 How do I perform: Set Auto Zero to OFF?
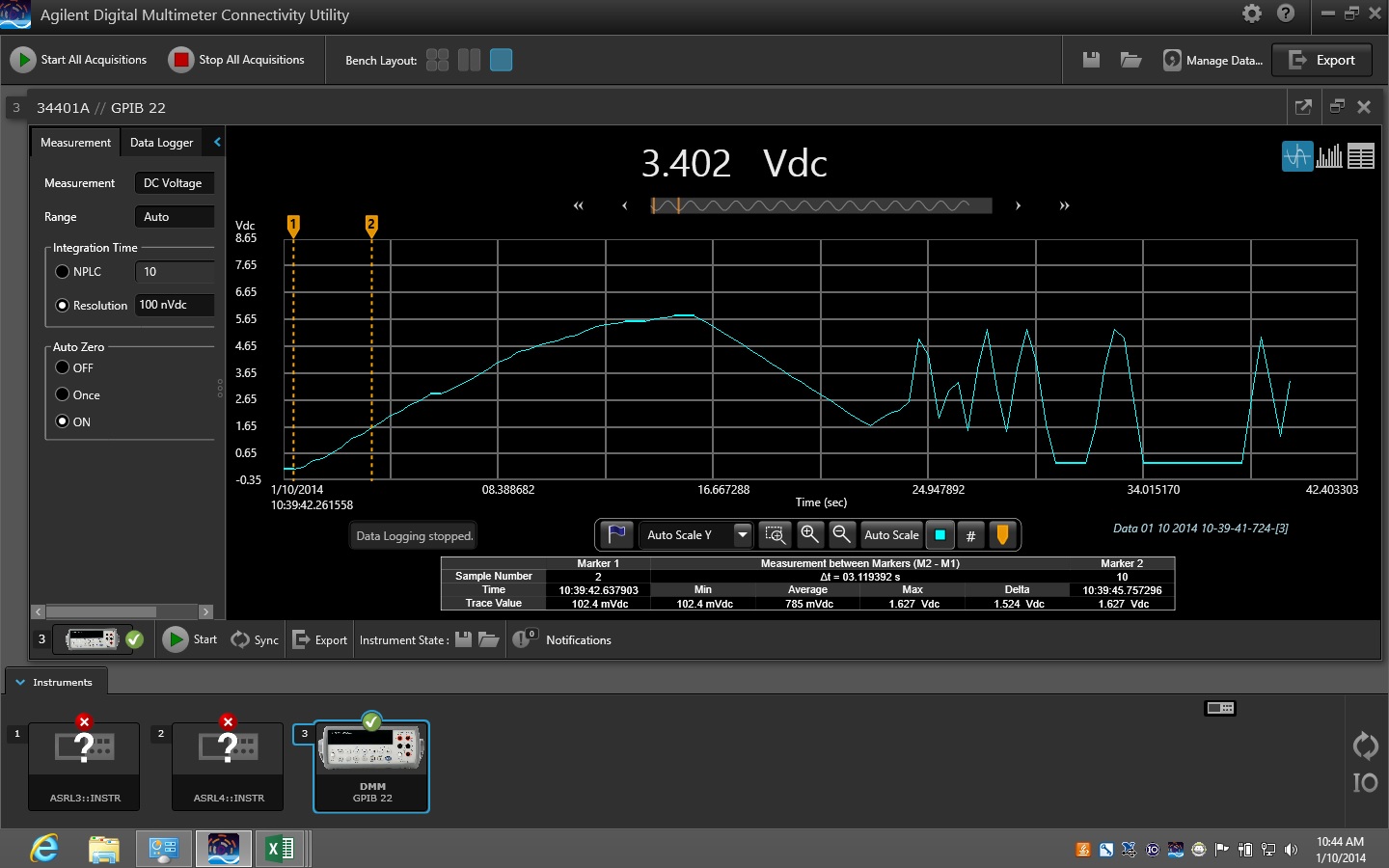[x=63, y=367]
